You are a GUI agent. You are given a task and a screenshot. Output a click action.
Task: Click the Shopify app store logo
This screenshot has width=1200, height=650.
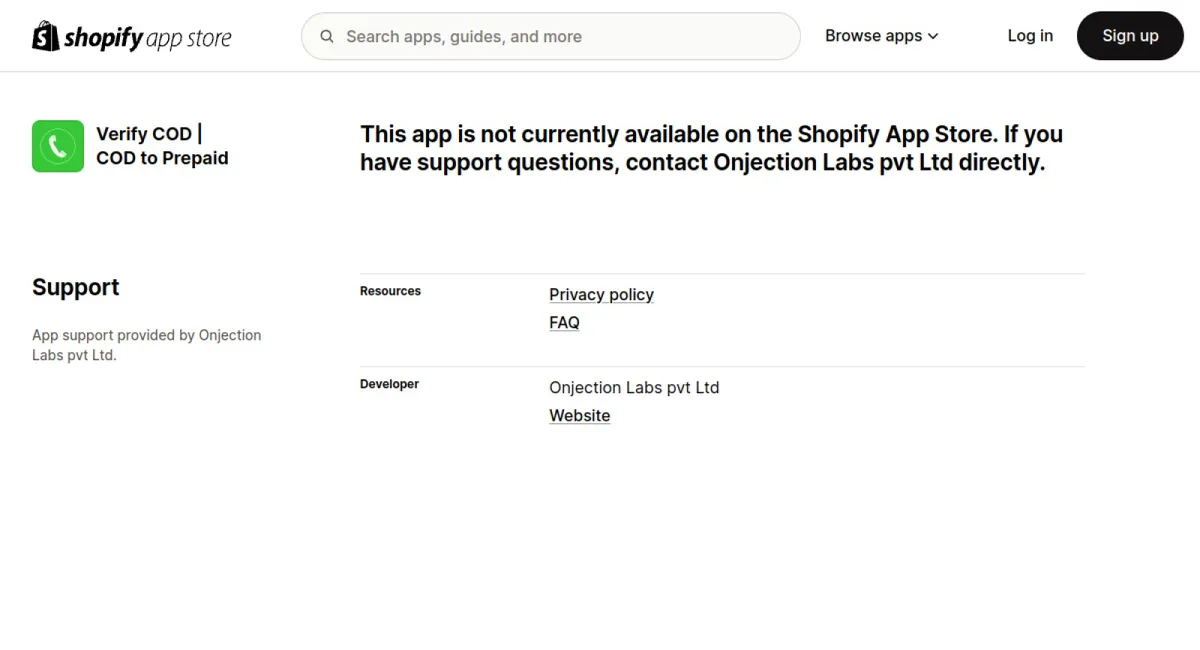click(x=132, y=36)
